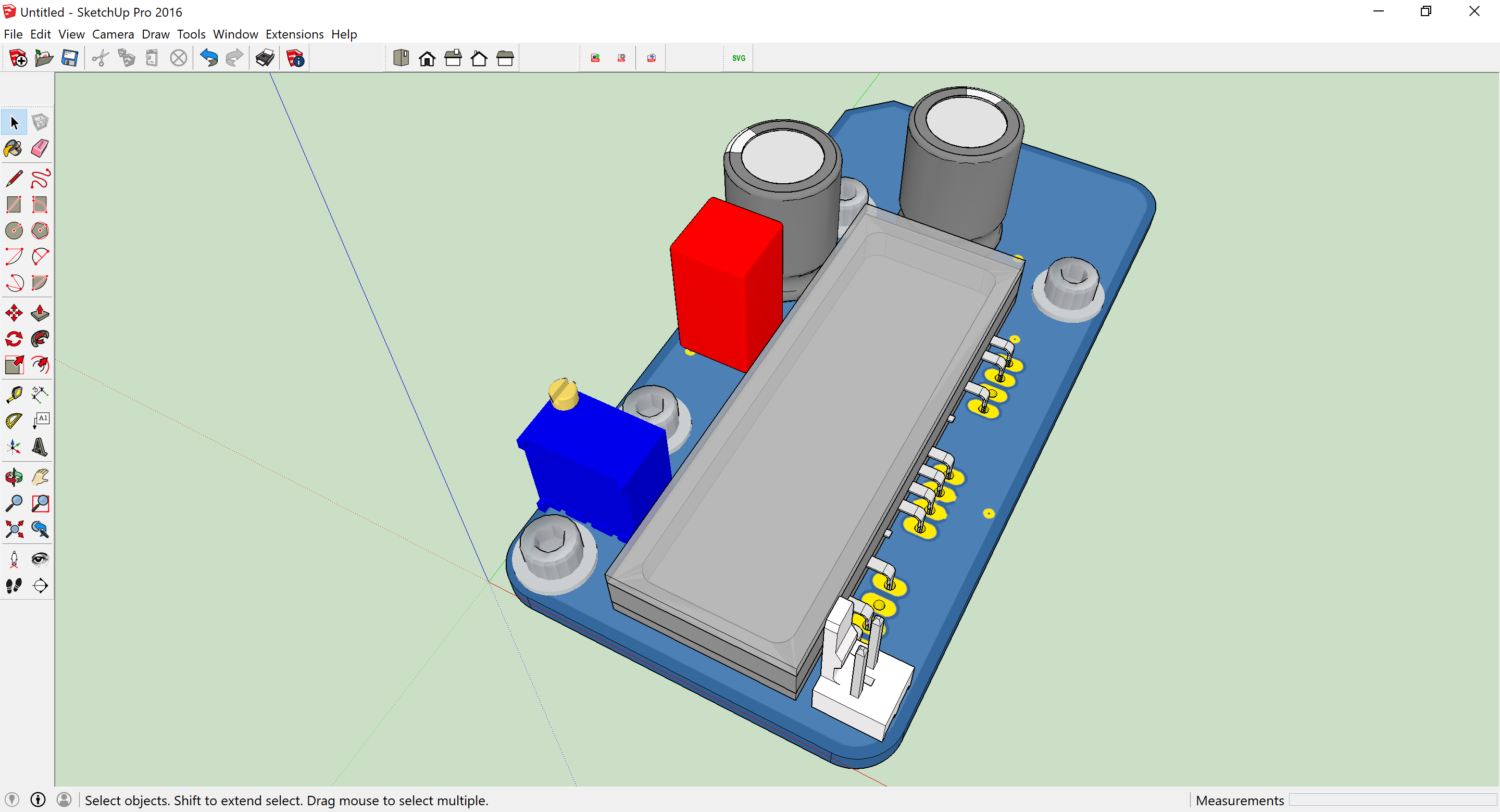The height and width of the screenshot is (812, 1500).
Task: Open the Extensions menu
Action: coord(295,34)
